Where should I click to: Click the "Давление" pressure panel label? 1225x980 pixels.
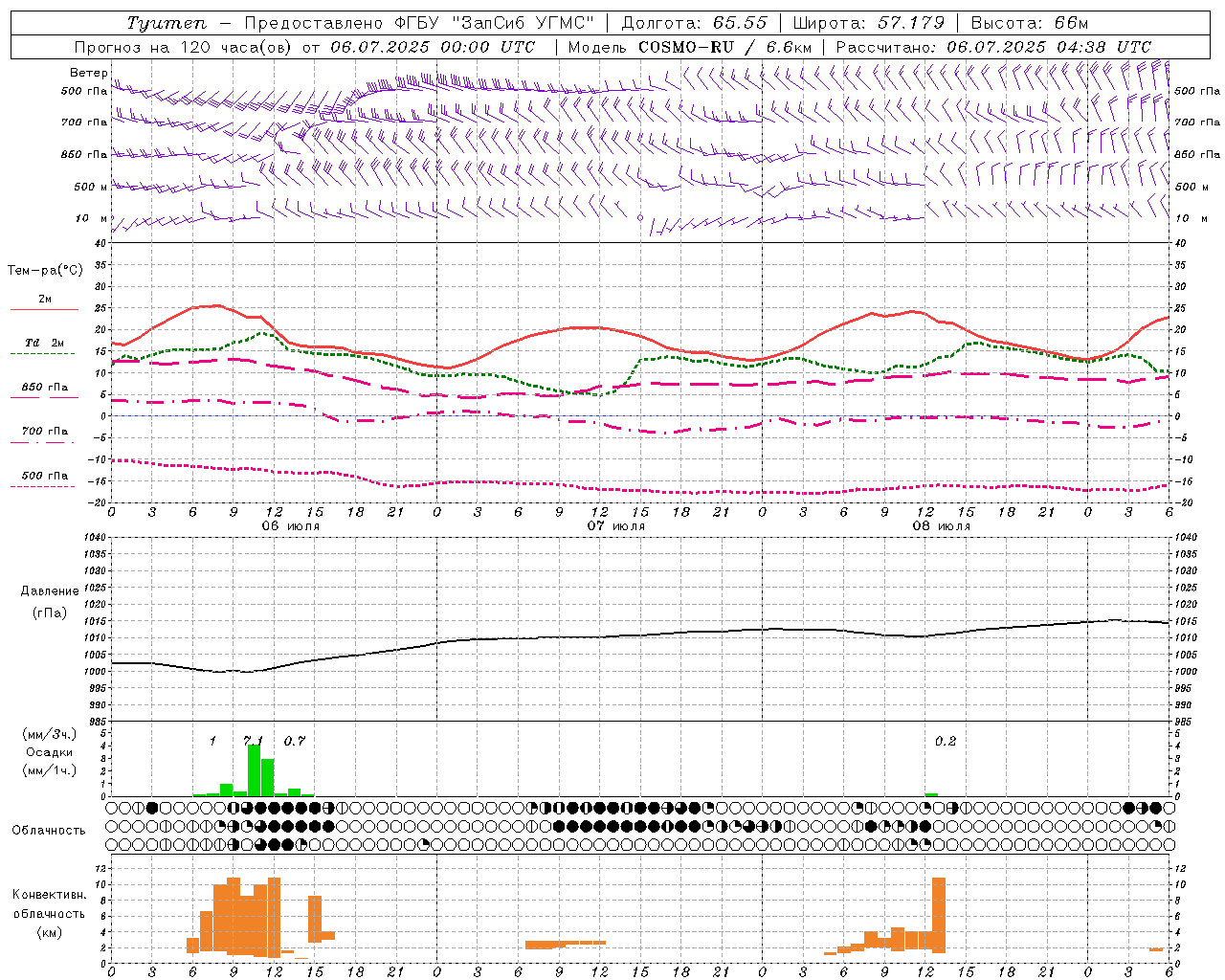point(50,591)
